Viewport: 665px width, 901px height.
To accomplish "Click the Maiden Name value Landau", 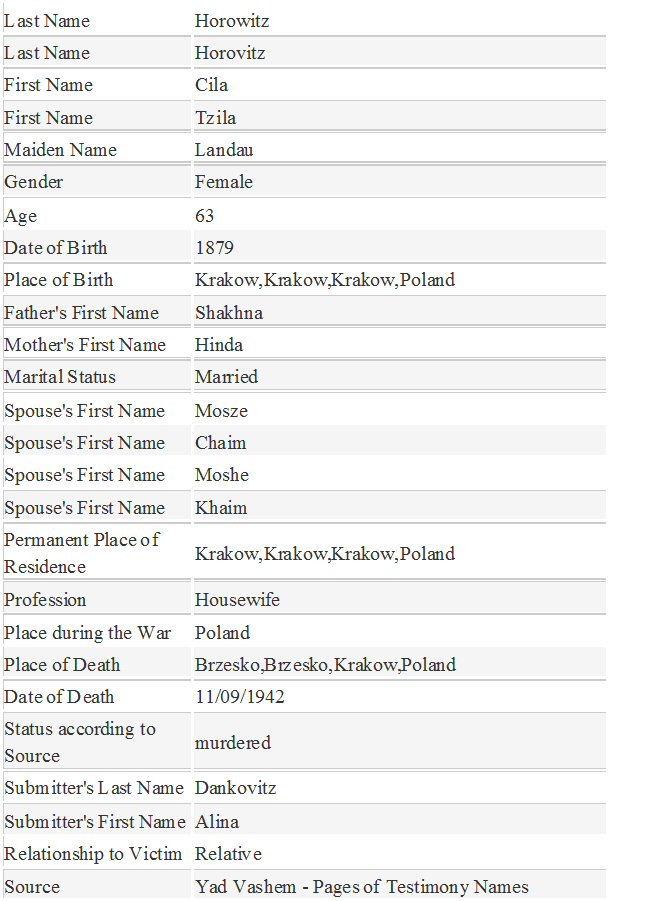I will (224, 150).
